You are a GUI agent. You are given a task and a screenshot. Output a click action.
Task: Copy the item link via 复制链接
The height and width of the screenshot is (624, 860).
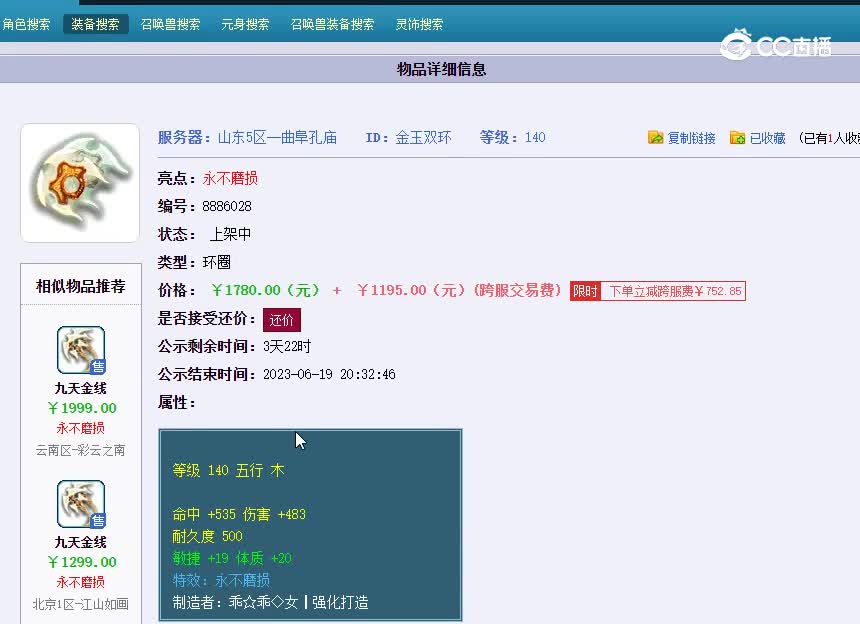click(x=691, y=138)
